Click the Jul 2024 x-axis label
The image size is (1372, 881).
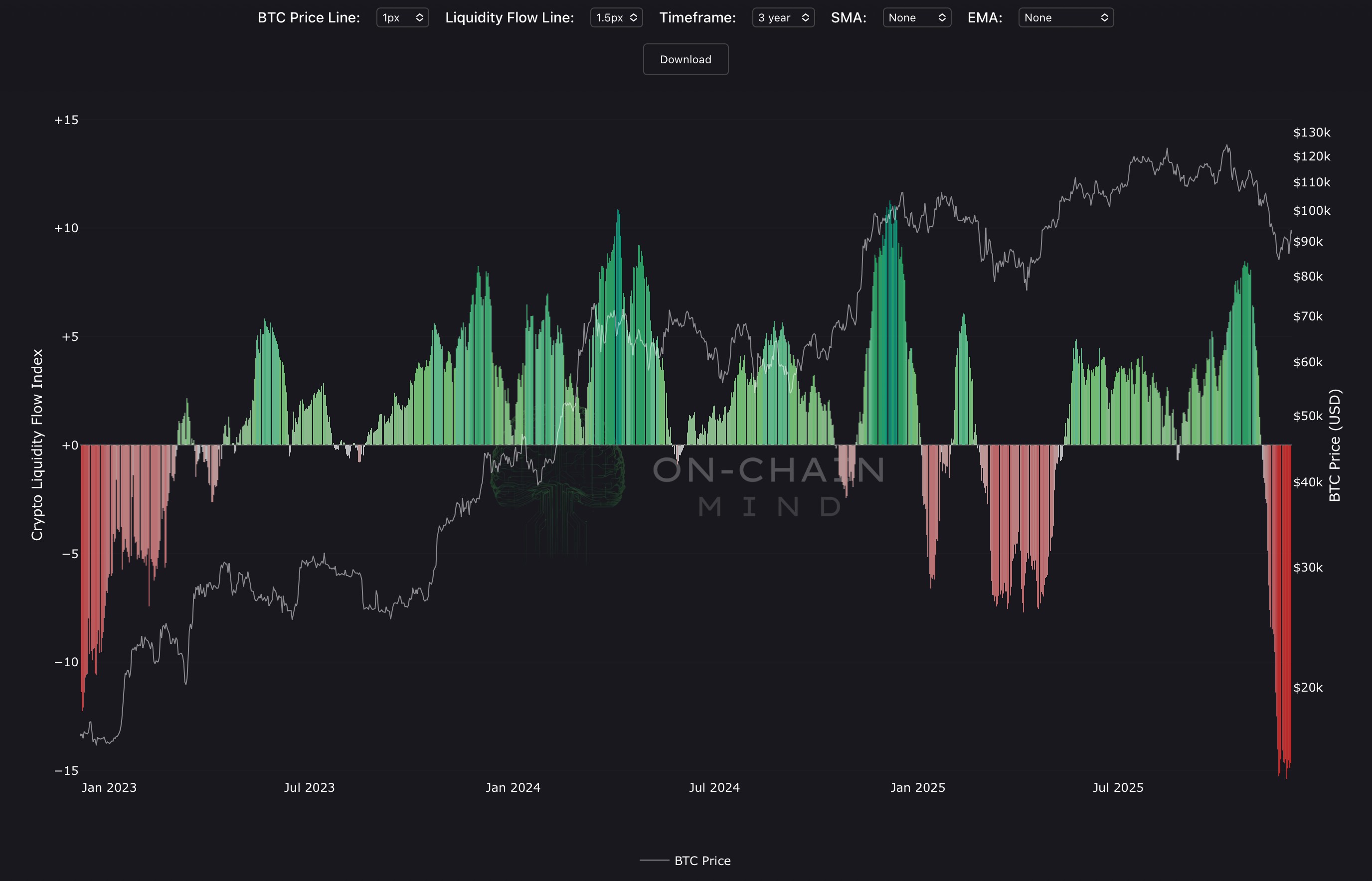click(714, 788)
